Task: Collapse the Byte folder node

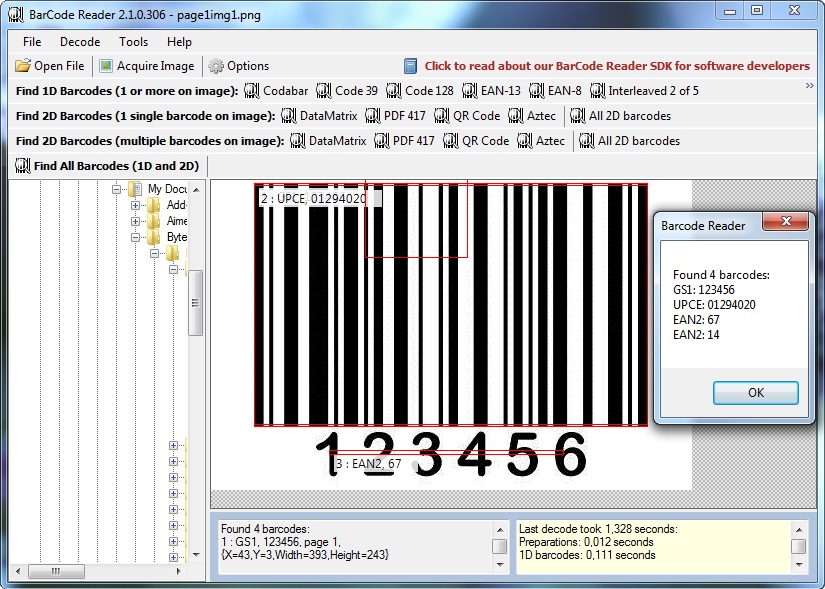Action: pos(135,237)
